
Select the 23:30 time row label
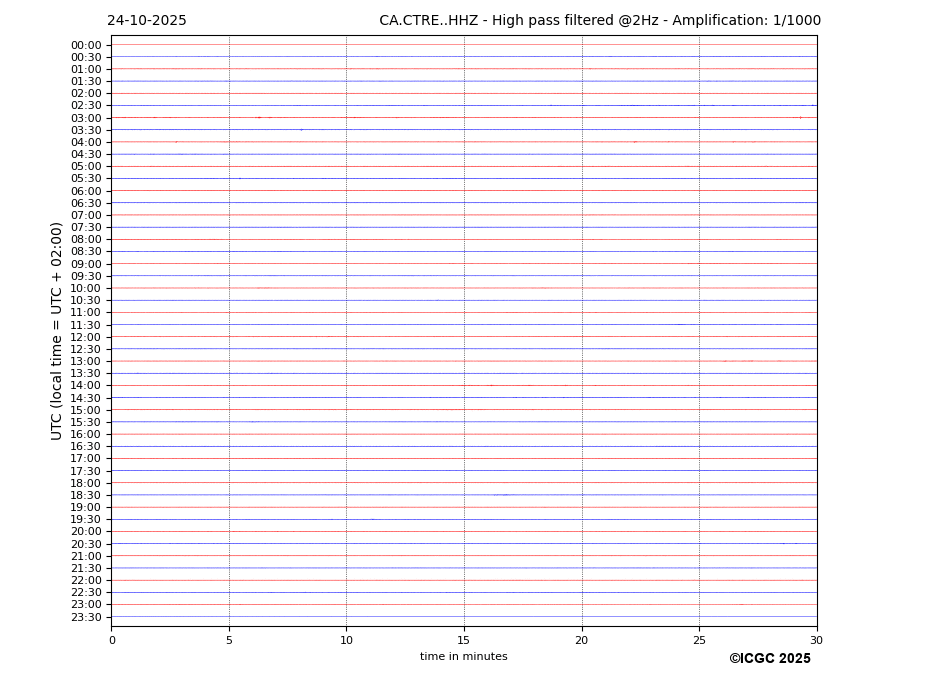tap(86, 617)
